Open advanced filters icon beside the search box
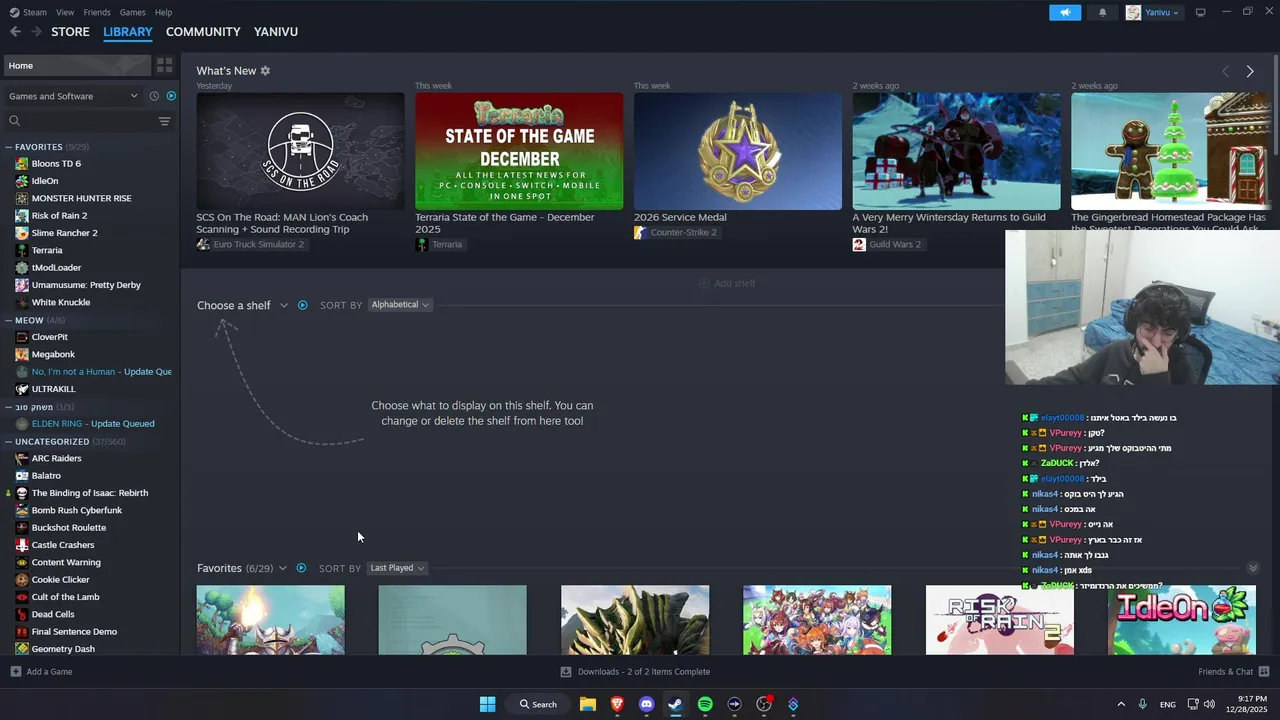Image resolution: width=1280 pixels, height=720 pixels. click(165, 121)
